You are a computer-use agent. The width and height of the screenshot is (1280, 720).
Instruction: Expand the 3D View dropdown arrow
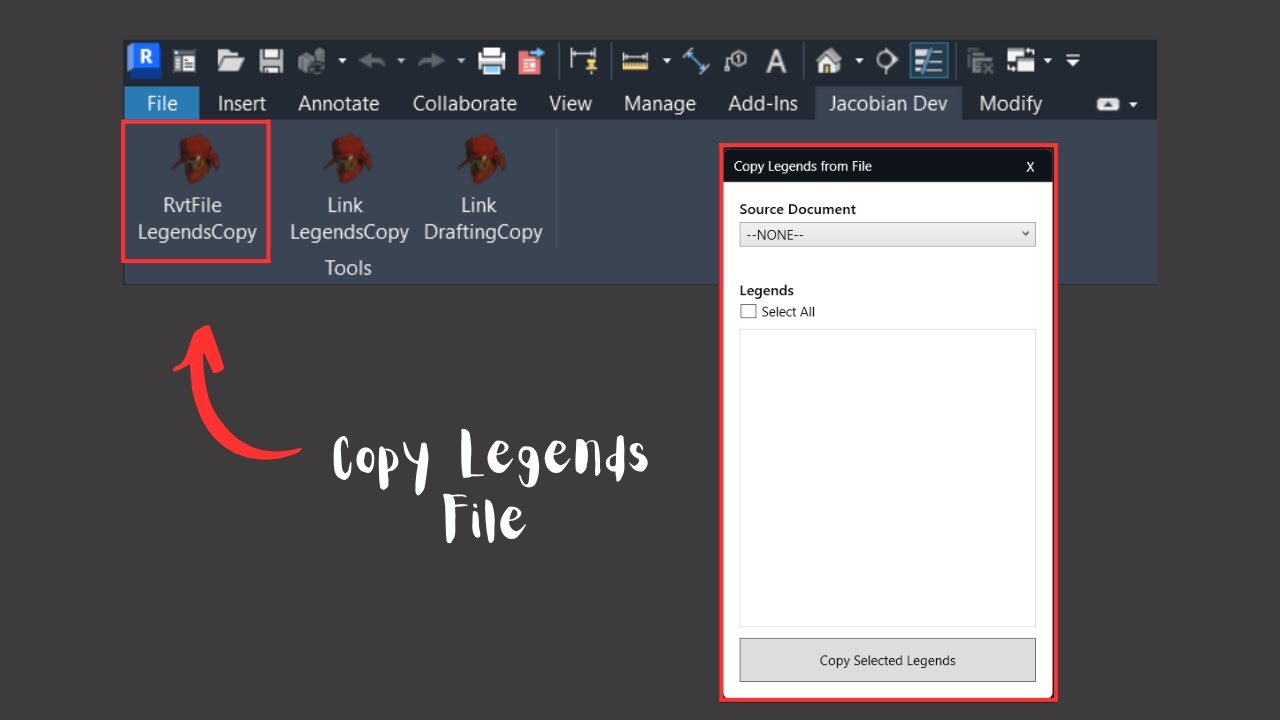pos(859,61)
